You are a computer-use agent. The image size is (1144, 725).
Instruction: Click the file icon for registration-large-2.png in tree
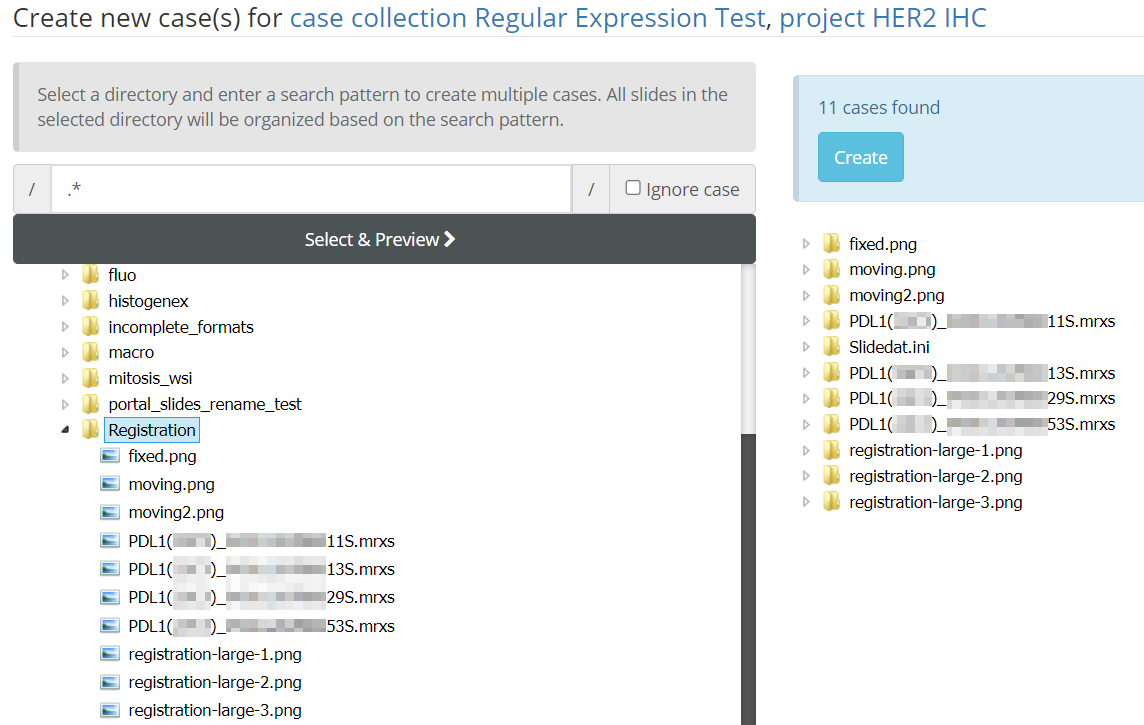point(110,682)
